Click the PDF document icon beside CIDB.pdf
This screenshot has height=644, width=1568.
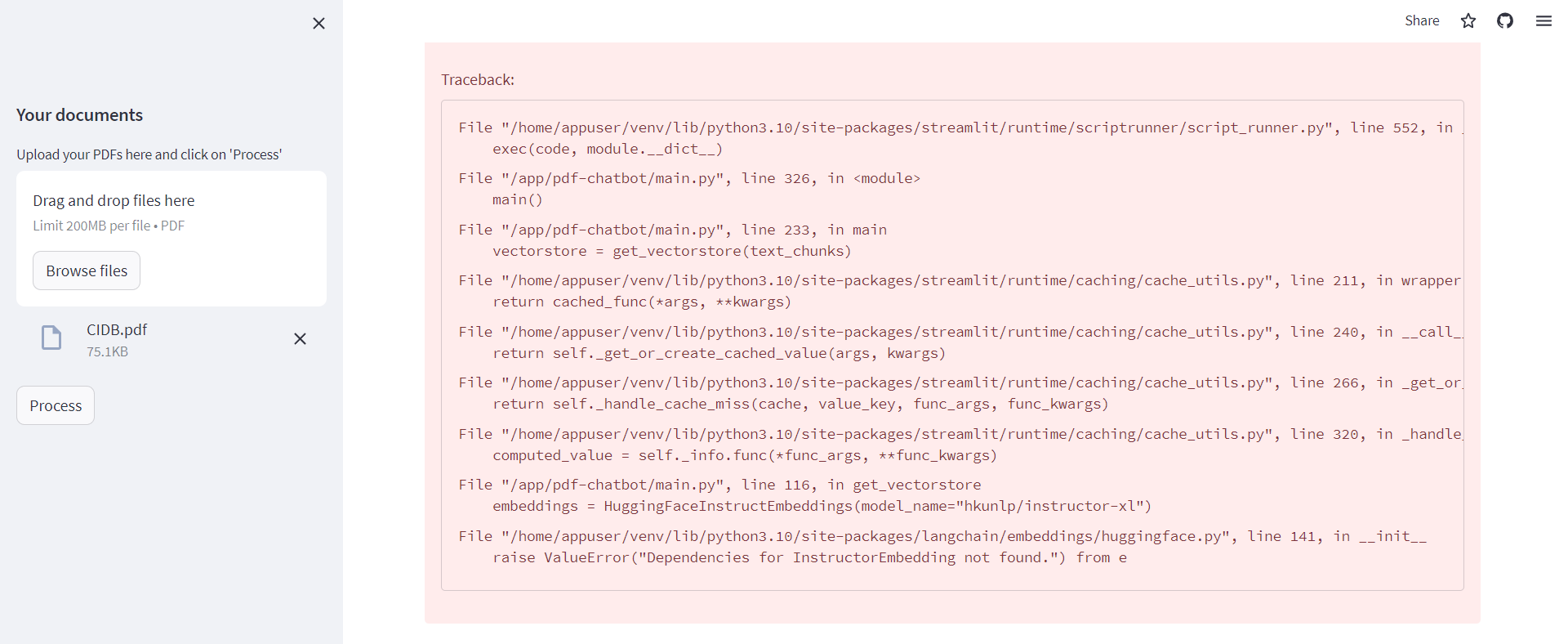[x=51, y=338]
